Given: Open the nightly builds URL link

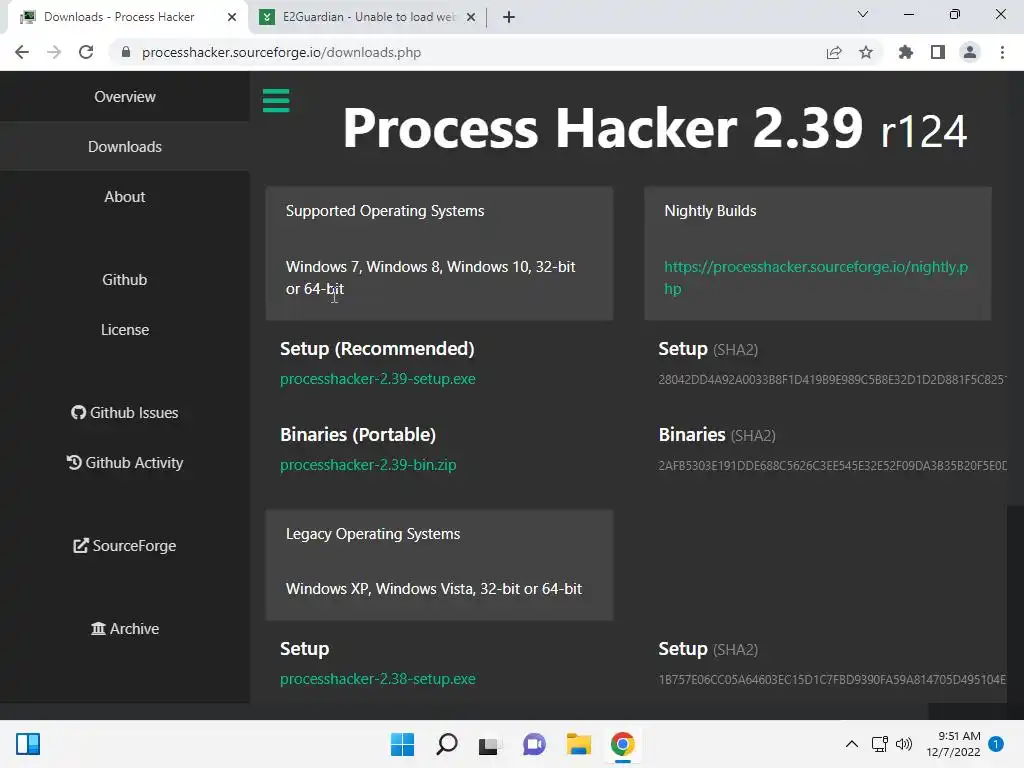Looking at the screenshot, I should tap(816, 278).
